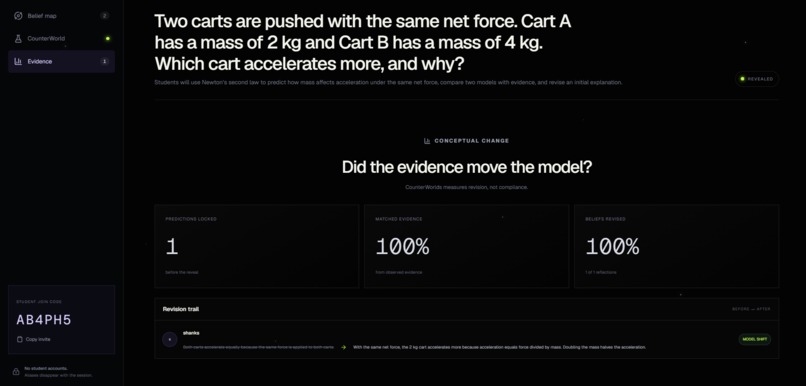Open the Beliefs Revised stat card

click(x=676, y=246)
